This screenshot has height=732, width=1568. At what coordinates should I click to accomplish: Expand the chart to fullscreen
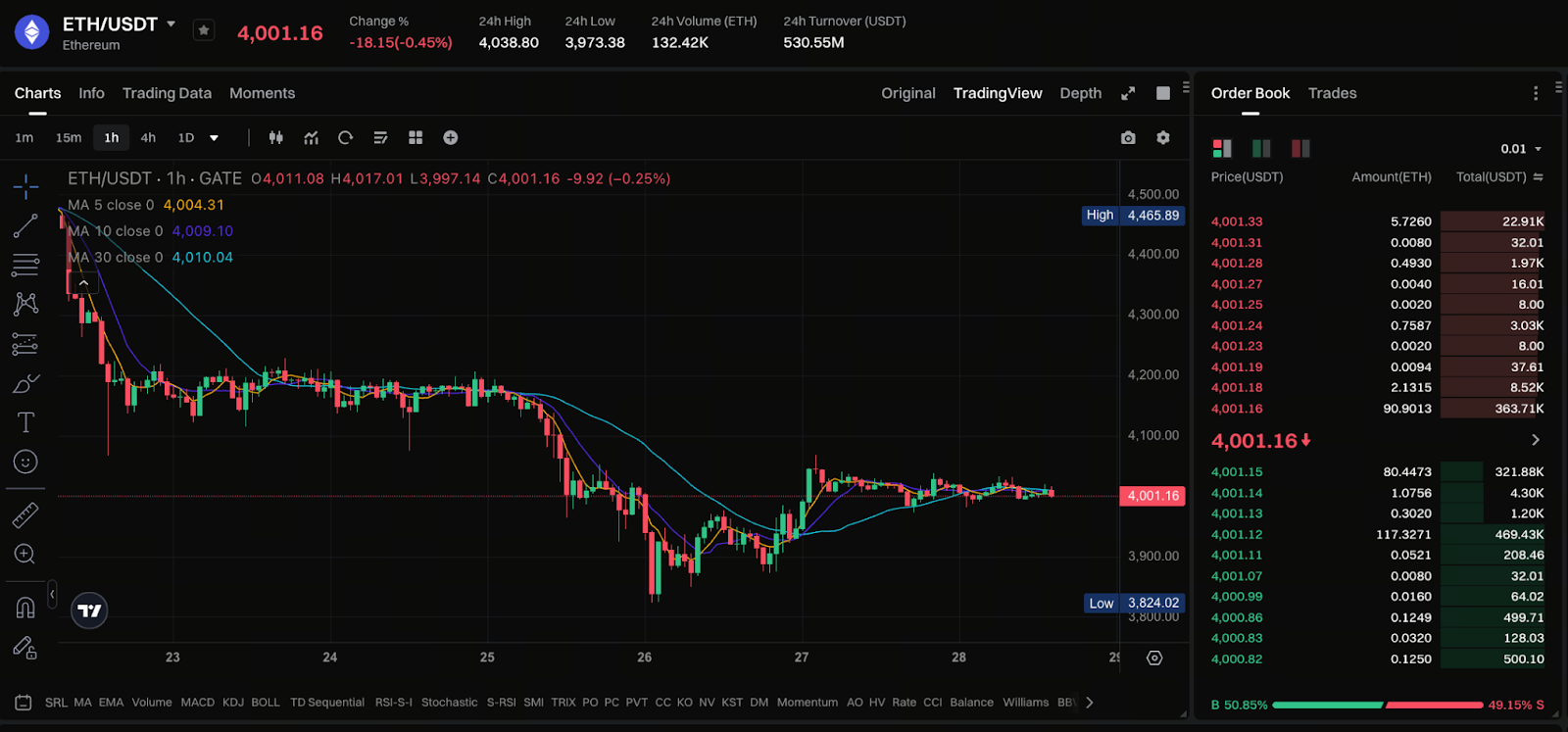(x=1128, y=93)
